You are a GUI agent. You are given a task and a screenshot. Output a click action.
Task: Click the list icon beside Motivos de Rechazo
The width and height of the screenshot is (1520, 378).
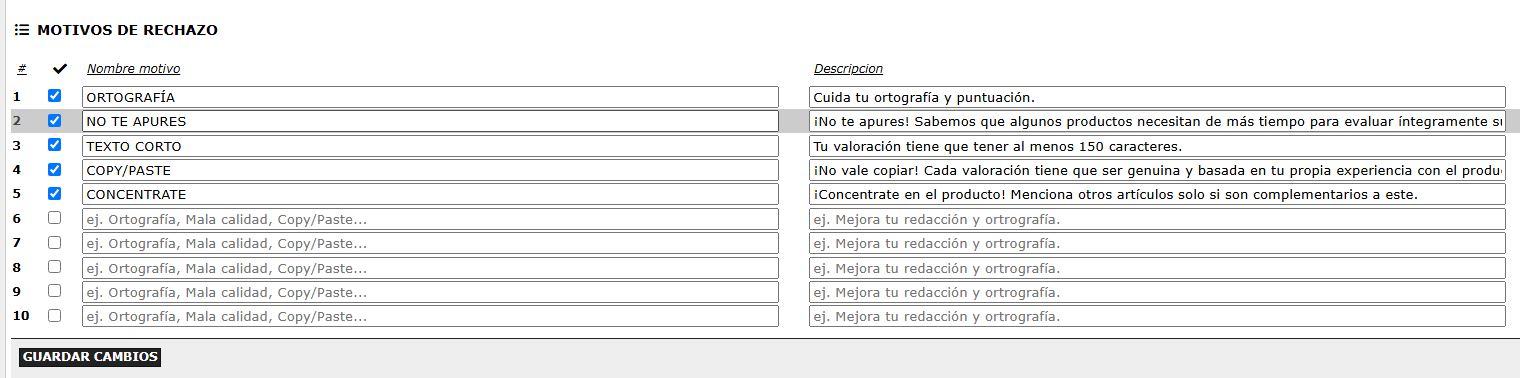pyautogui.click(x=21, y=30)
